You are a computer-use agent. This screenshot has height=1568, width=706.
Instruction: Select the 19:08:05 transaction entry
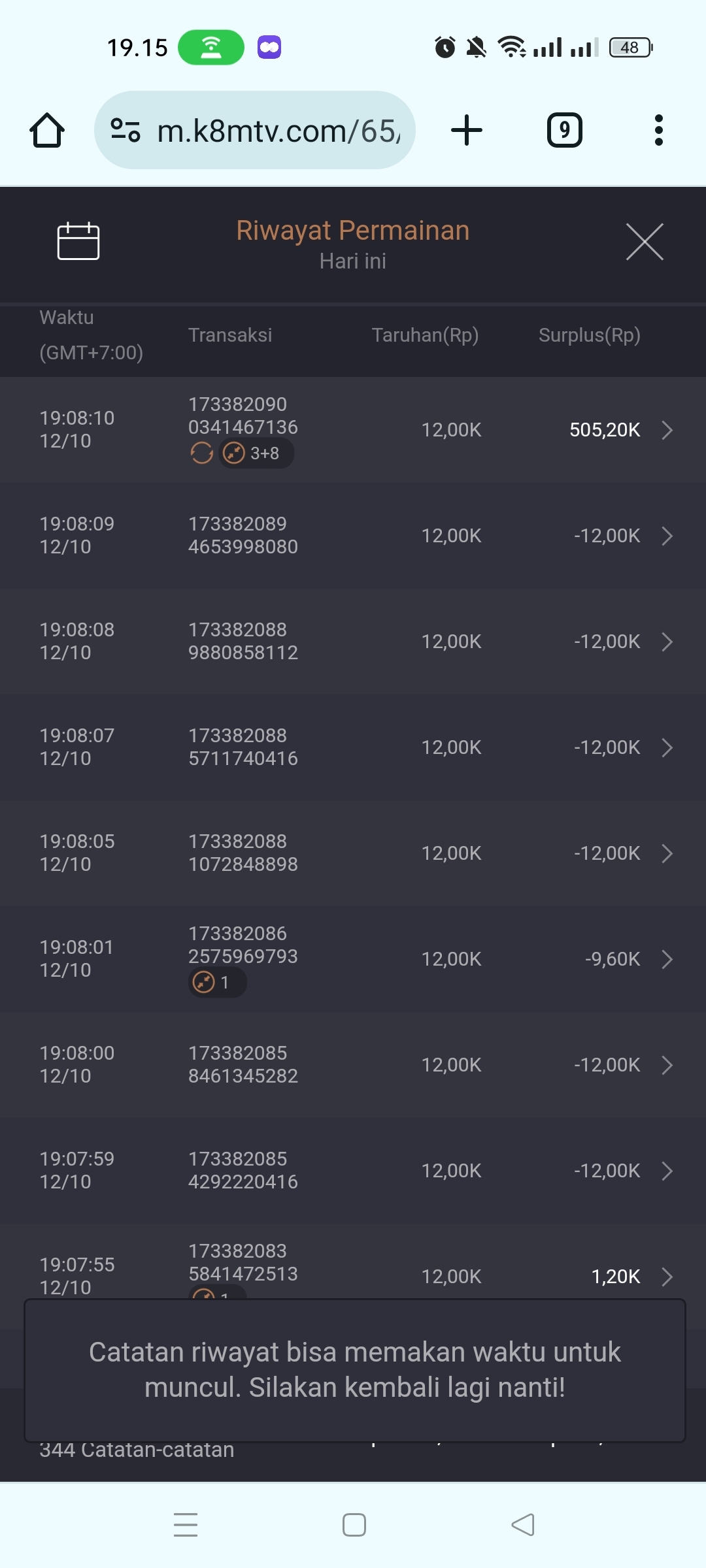click(243, 853)
